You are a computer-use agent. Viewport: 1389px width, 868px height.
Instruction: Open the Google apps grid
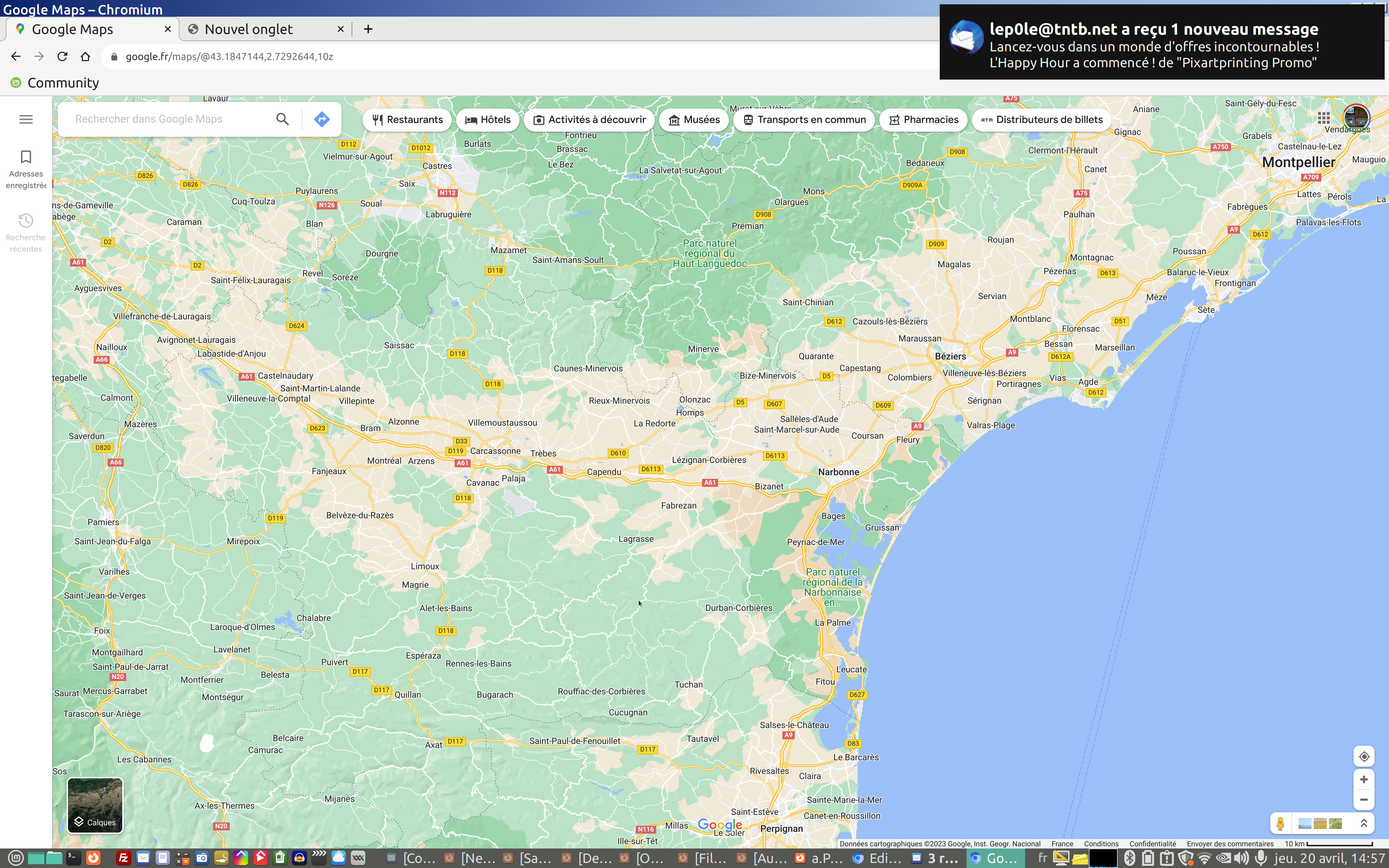tap(1324, 118)
